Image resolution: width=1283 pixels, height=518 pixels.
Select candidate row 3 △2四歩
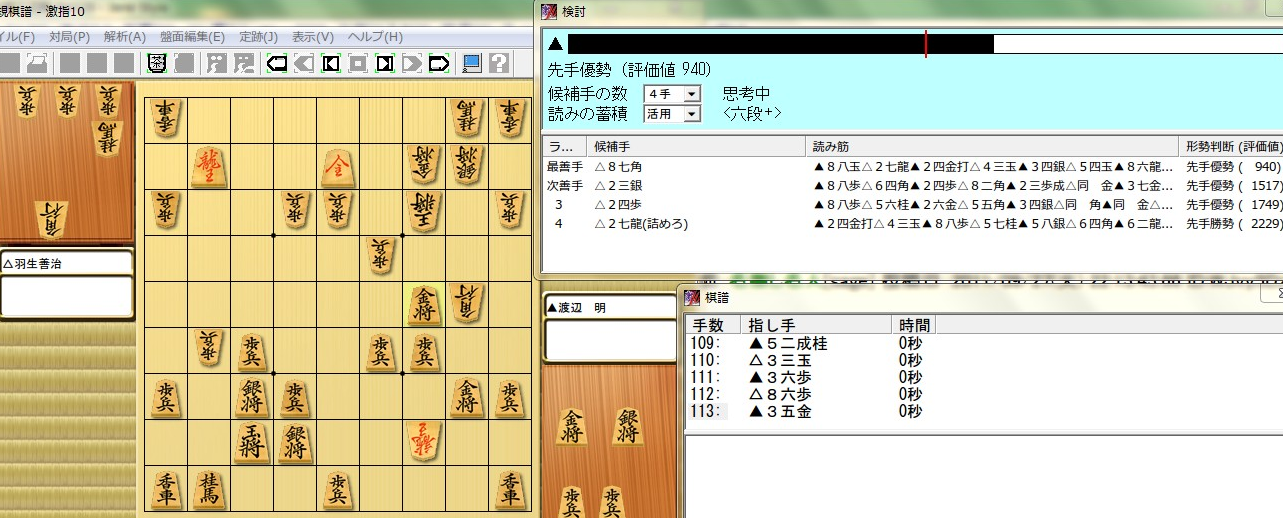(x=912, y=204)
